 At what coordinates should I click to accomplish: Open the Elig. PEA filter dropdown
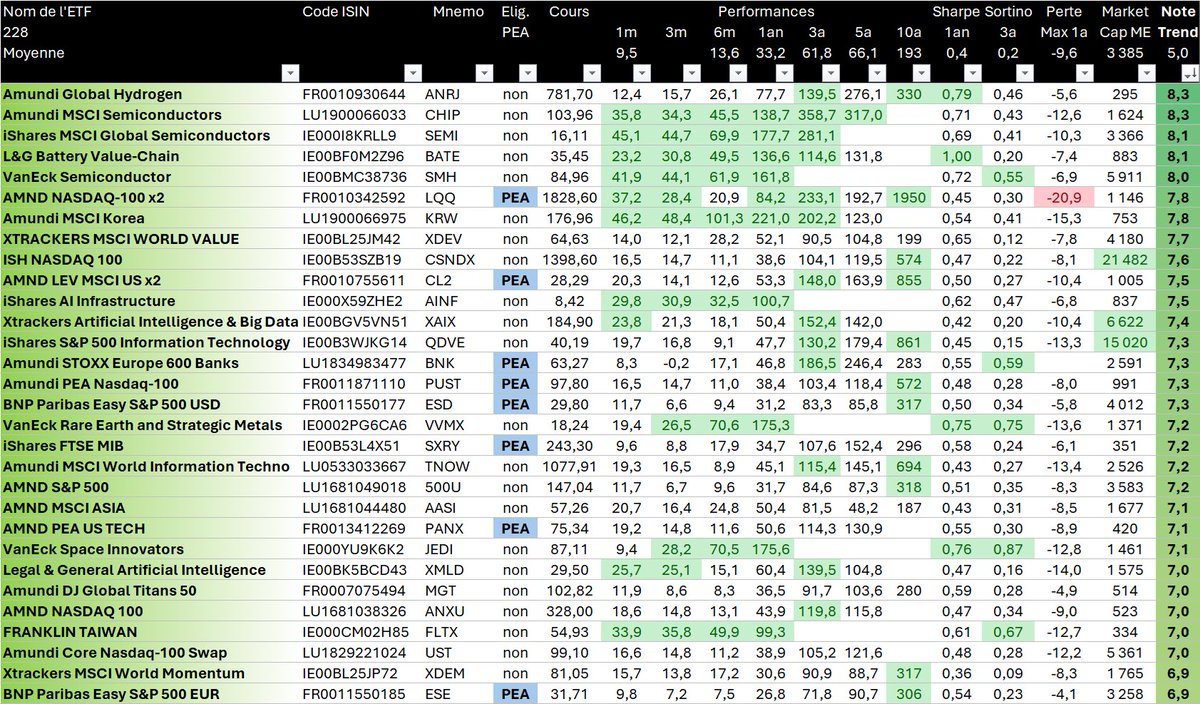528,73
